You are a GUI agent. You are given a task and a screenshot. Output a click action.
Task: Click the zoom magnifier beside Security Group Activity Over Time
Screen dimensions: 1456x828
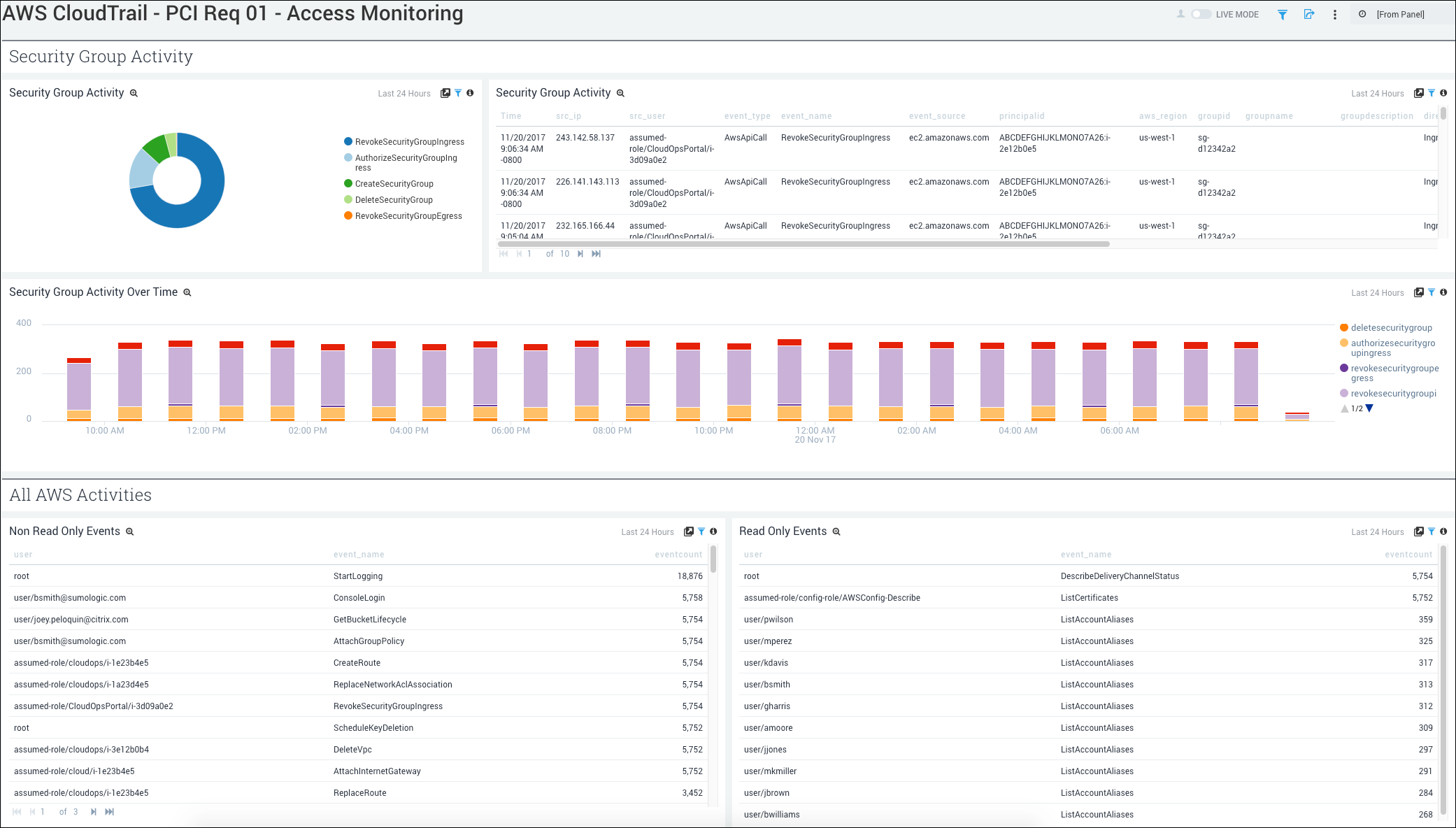(187, 292)
